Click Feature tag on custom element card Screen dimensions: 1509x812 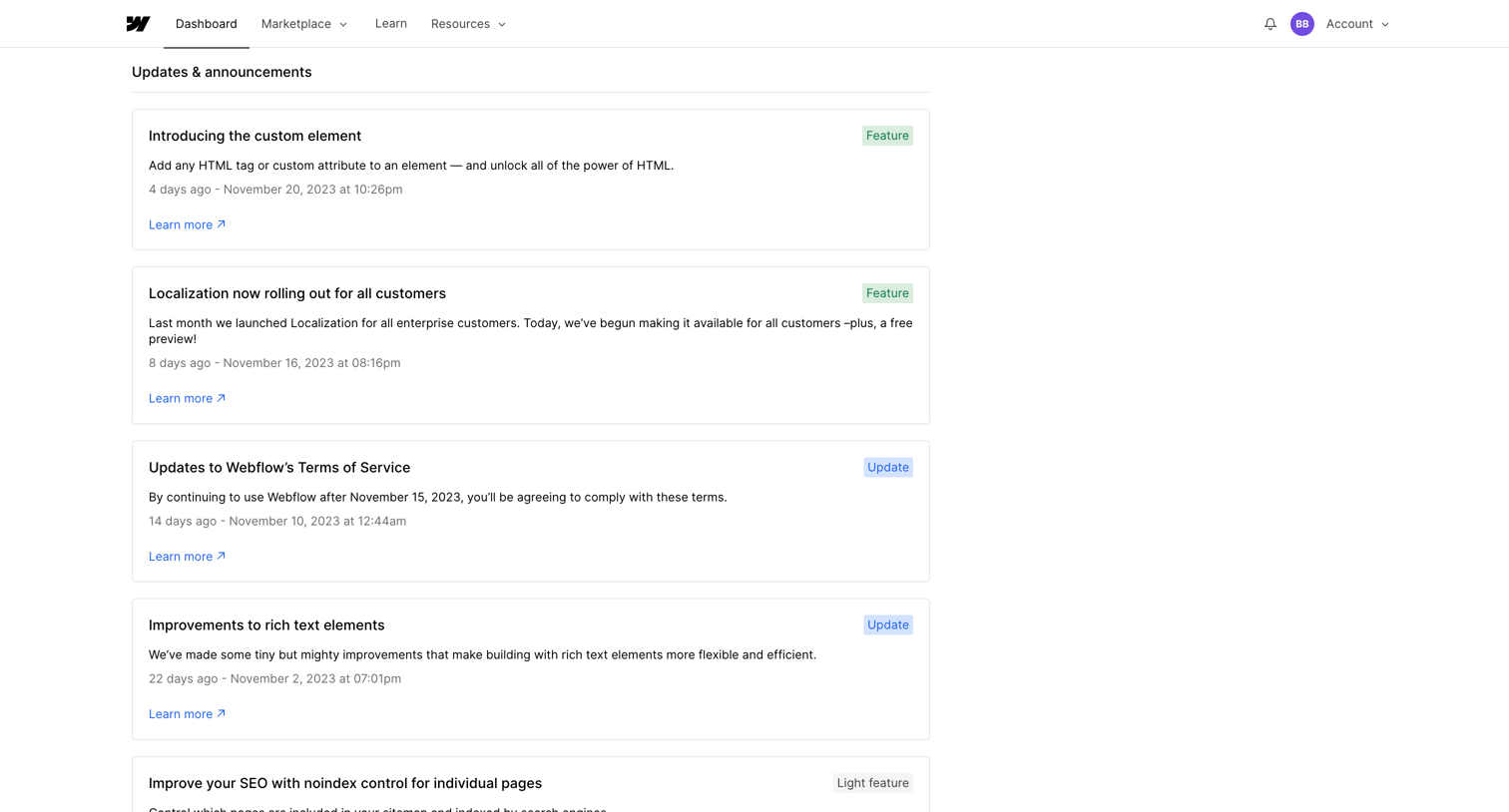(887, 136)
